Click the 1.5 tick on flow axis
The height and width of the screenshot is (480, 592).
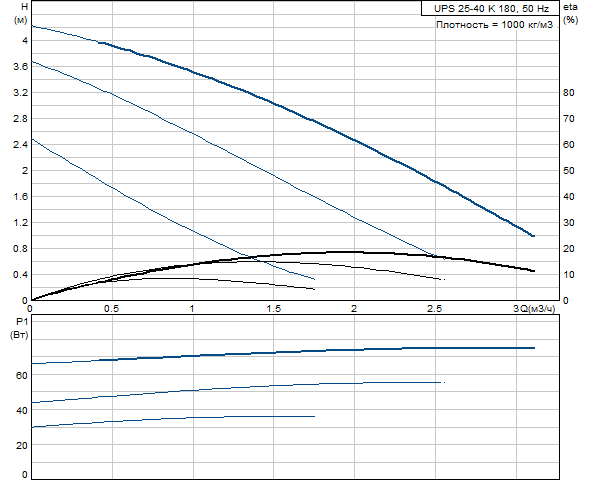[x=274, y=309]
